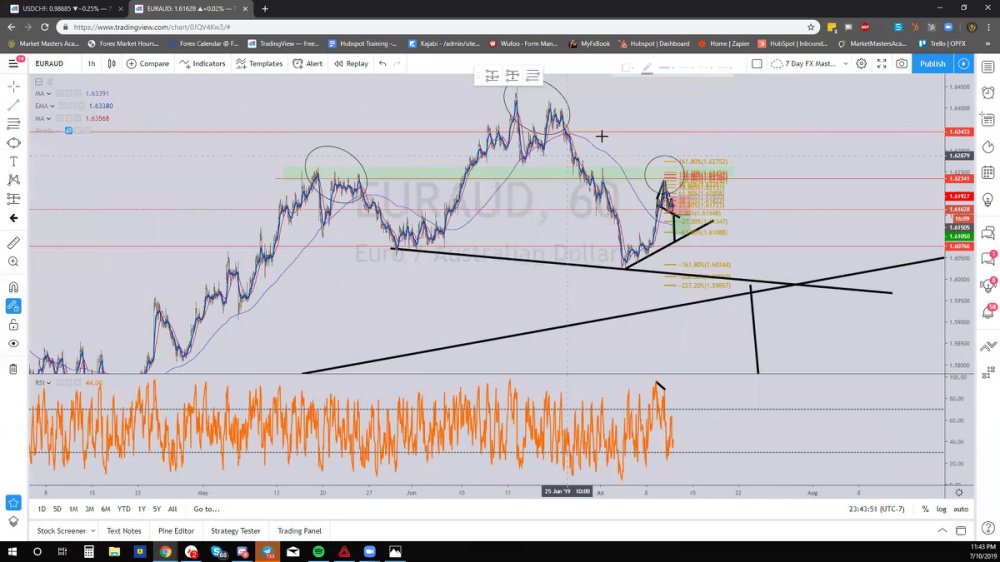Screen dimensions: 1000x562
Task: Click the Publish button
Action: tap(932, 63)
